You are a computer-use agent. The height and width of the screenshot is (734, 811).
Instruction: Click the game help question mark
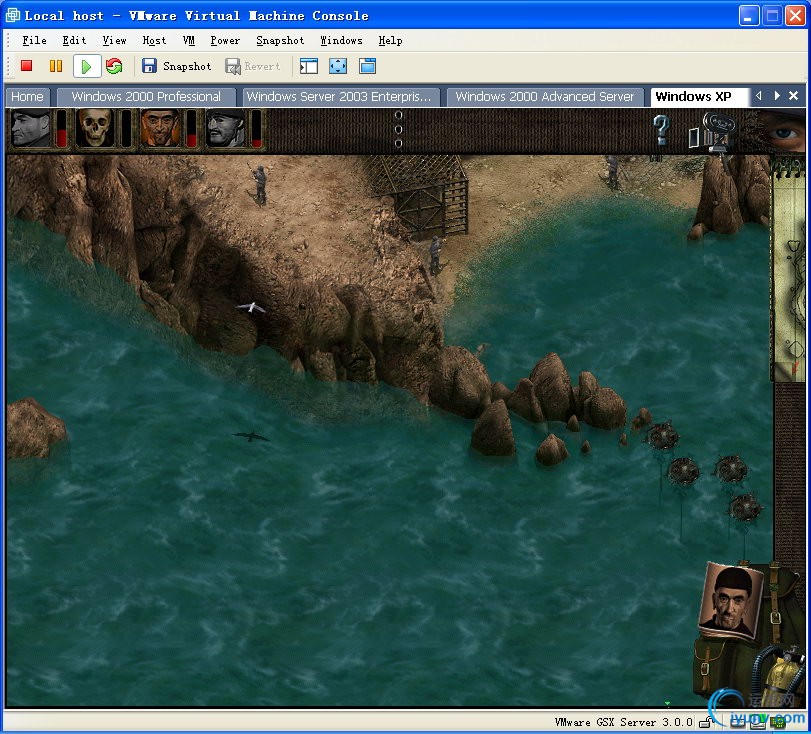(x=661, y=130)
